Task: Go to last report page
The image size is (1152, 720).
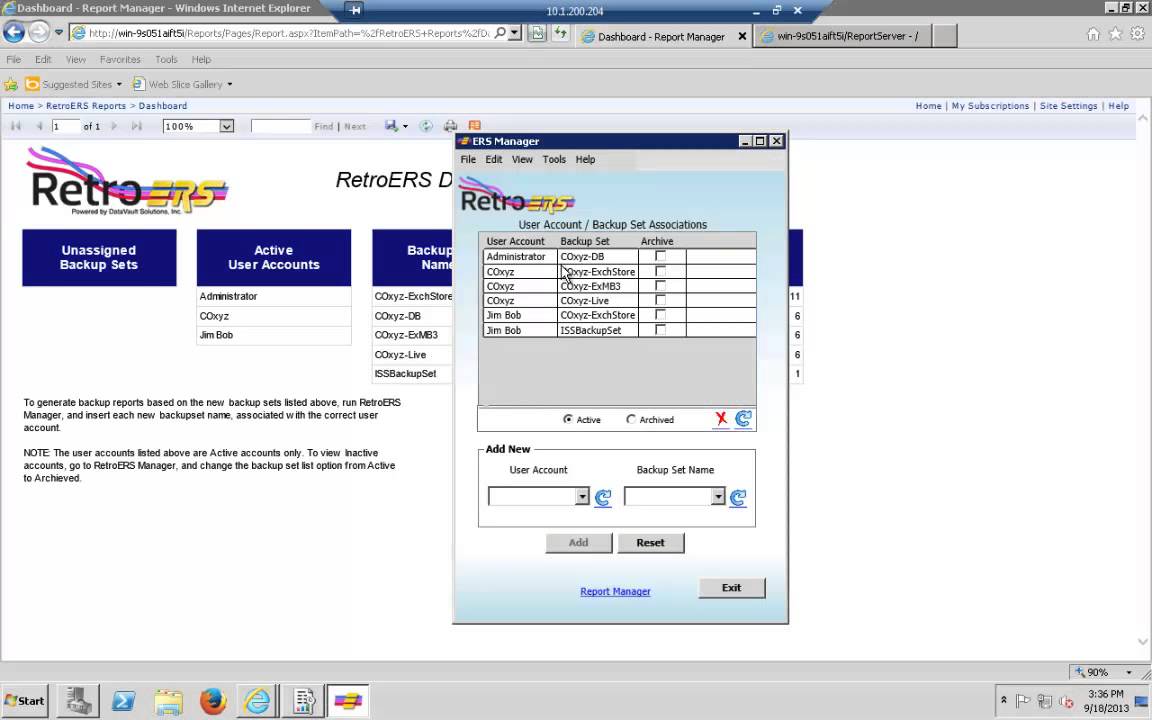Action: pos(137,126)
